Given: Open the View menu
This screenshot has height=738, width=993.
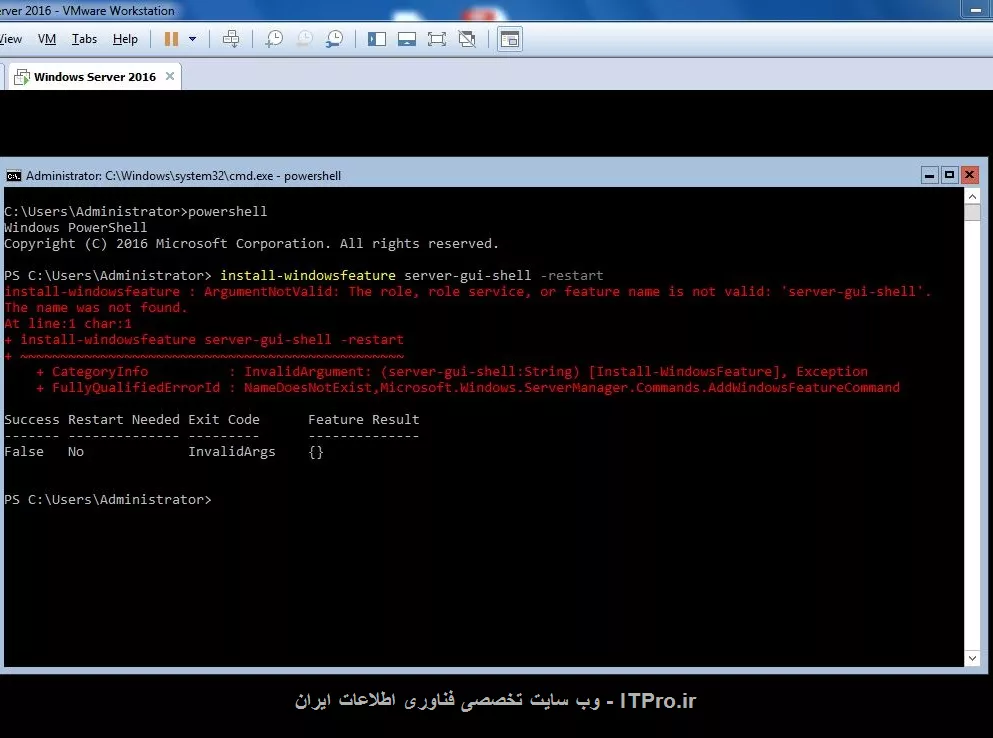Looking at the screenshot, I should tap(11, 39).
